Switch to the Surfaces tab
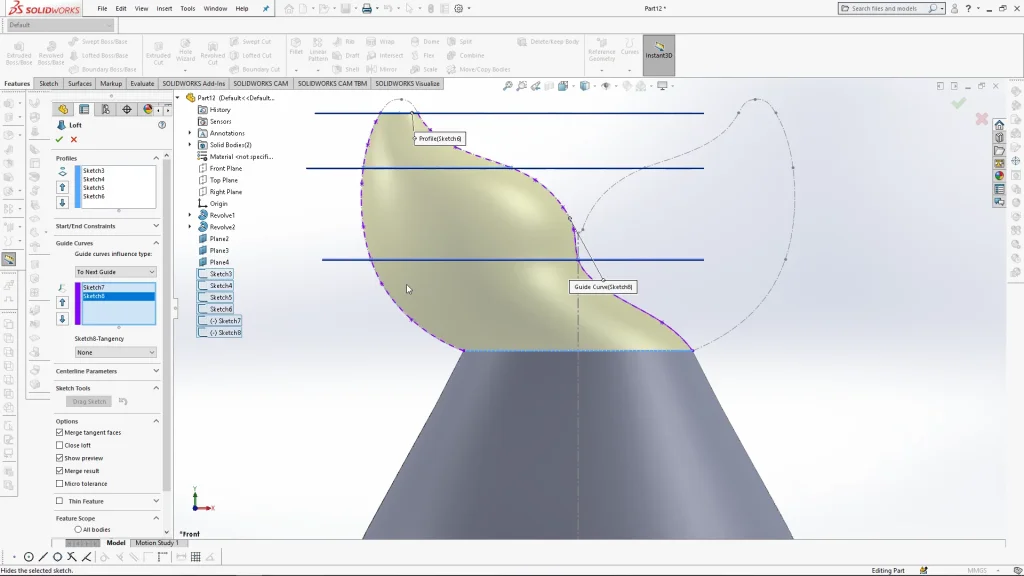Viewport: 1024px width, 576px height. (x=80, y=84)
